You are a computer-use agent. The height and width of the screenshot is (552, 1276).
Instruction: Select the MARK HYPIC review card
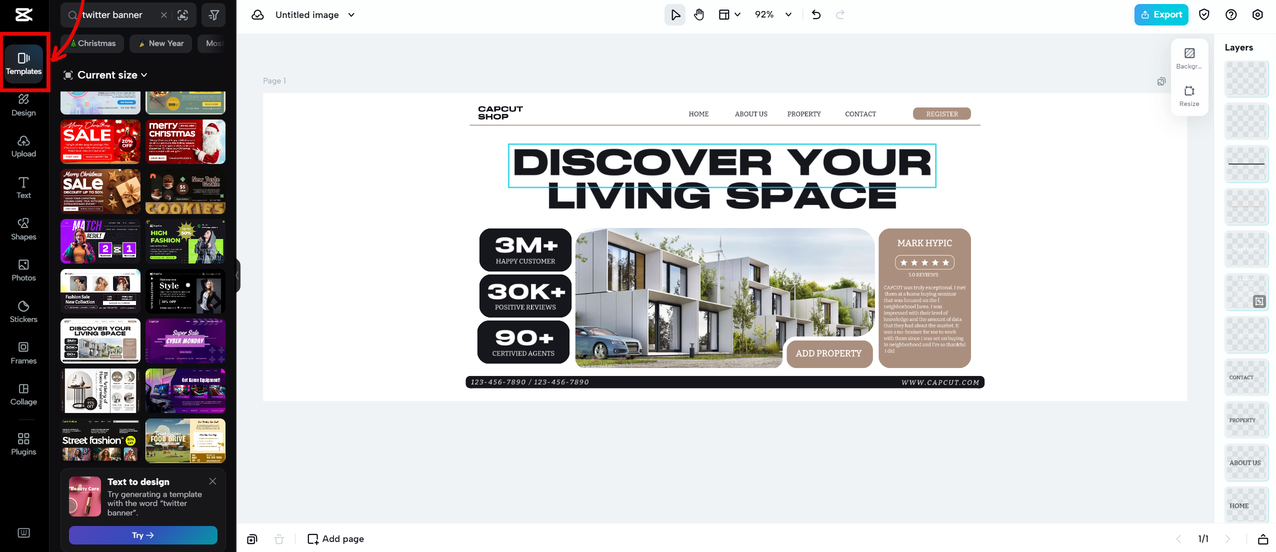(x=924, y=298)
